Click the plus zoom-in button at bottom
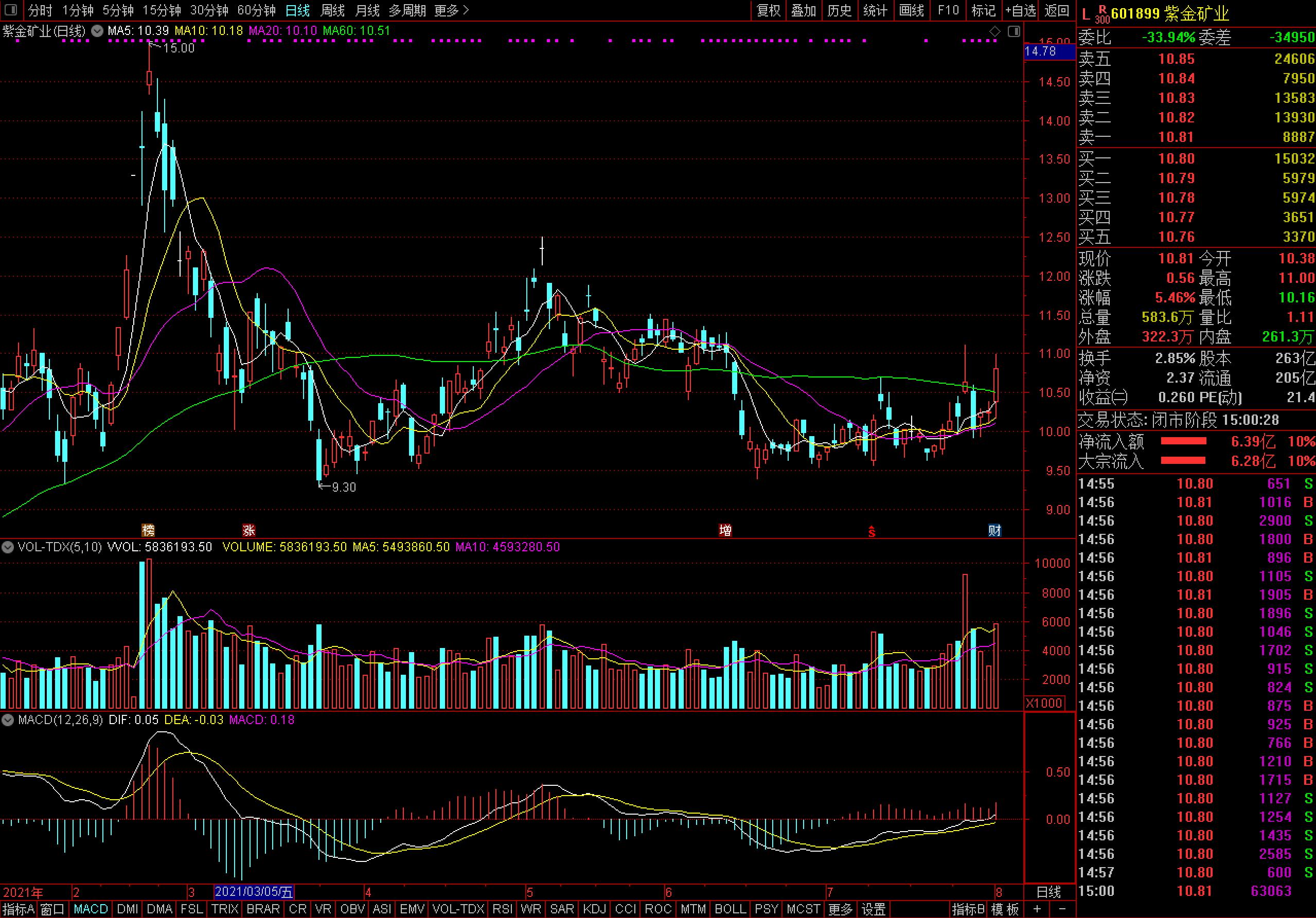The width and height of the screenshot is (1316, 918). click(1037, 909)
